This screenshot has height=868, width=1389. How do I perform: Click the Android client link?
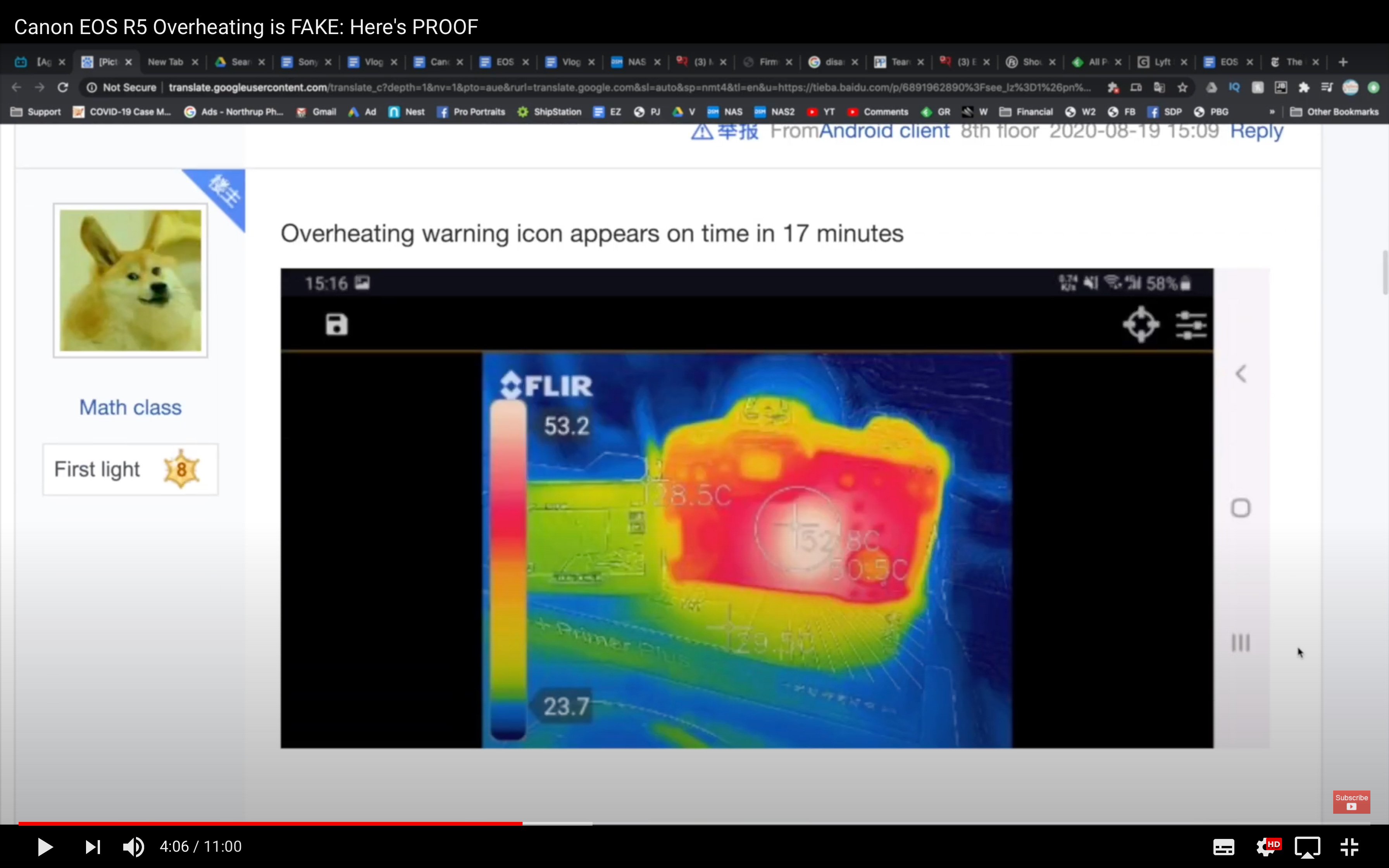point(884,131)
